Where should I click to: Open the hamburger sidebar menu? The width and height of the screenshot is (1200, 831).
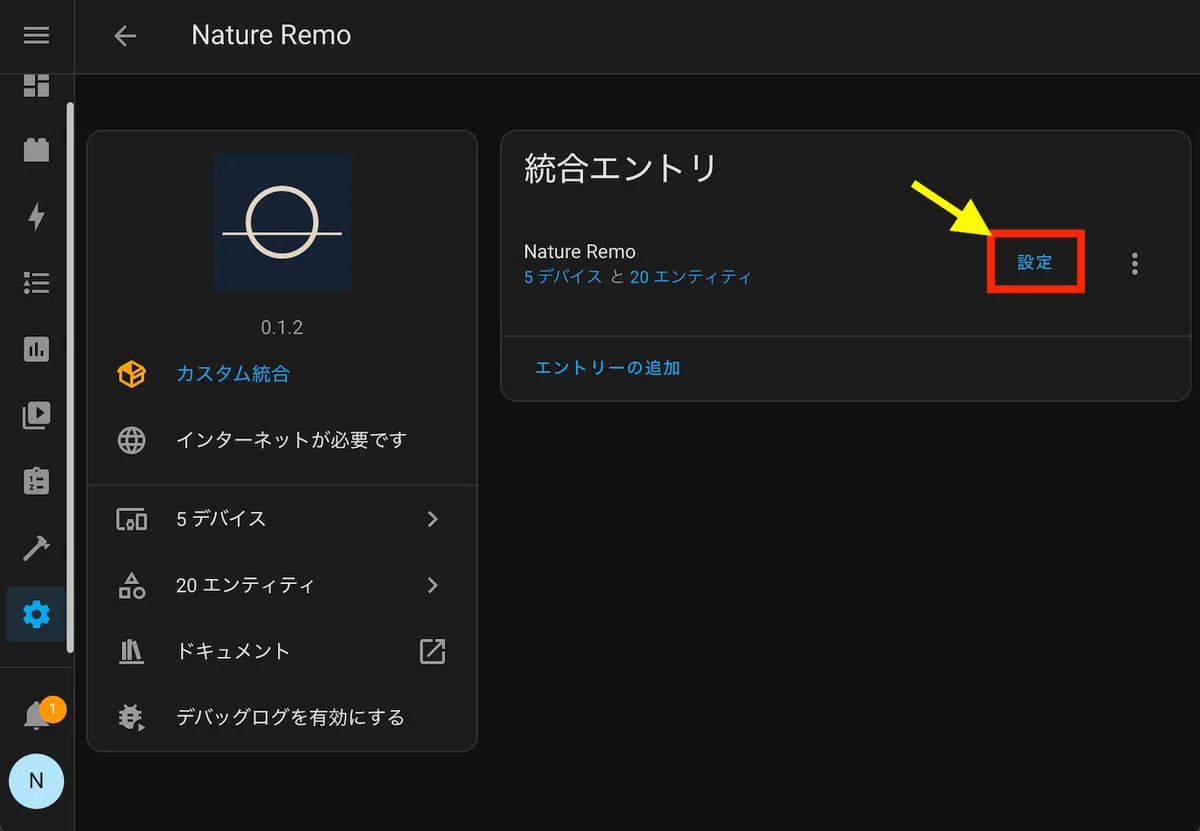click(36, 36)
